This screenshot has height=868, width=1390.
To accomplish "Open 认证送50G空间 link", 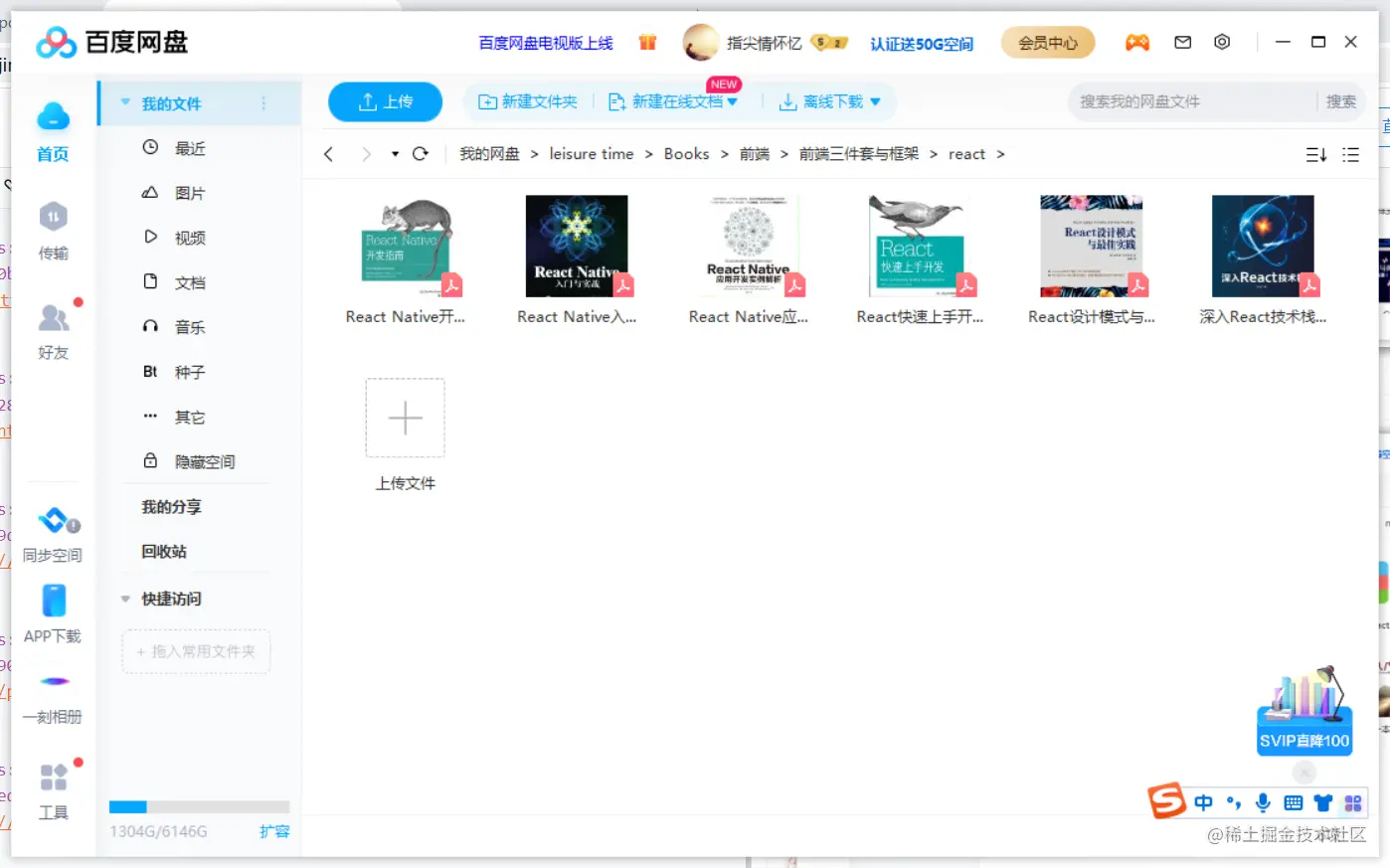I will point(922,44).
